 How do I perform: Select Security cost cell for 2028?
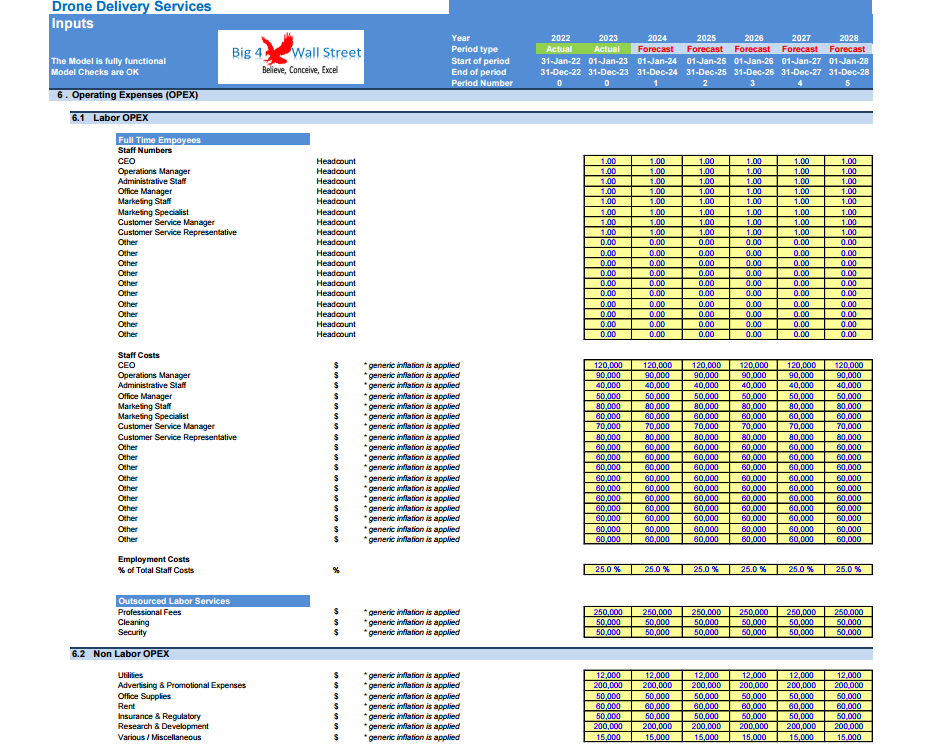pos(848,632)
